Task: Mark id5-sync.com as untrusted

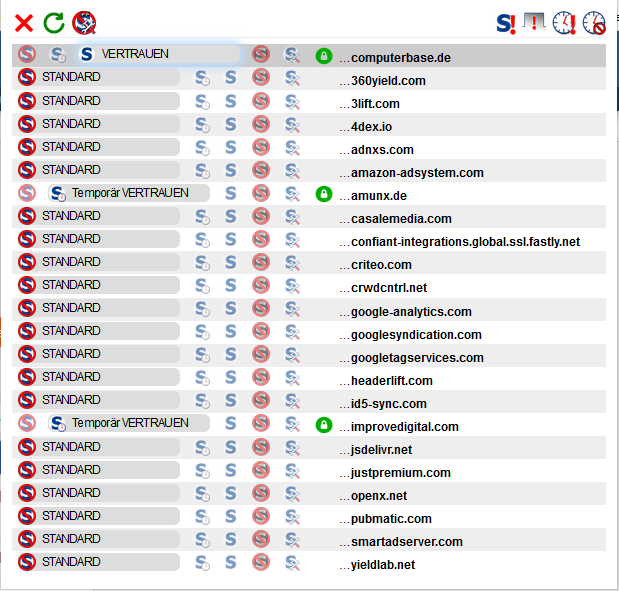Action: 261,400
